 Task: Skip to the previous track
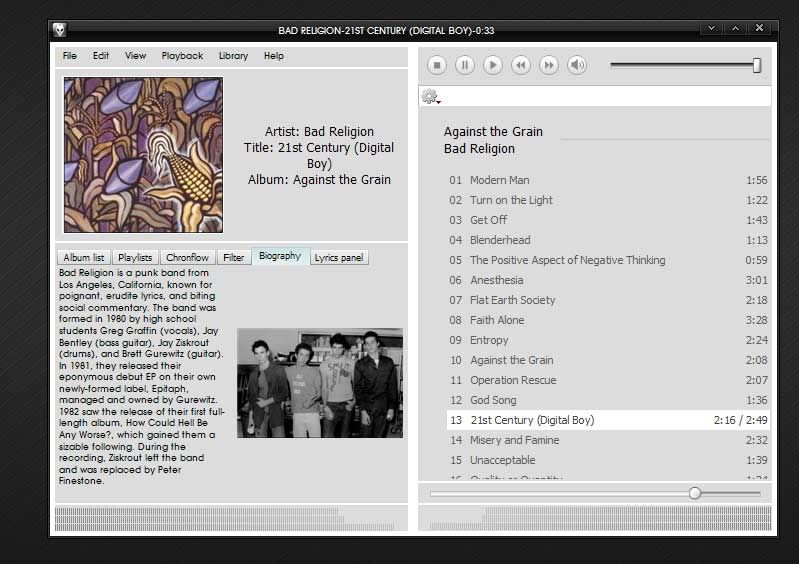click(x=521, y=65)
